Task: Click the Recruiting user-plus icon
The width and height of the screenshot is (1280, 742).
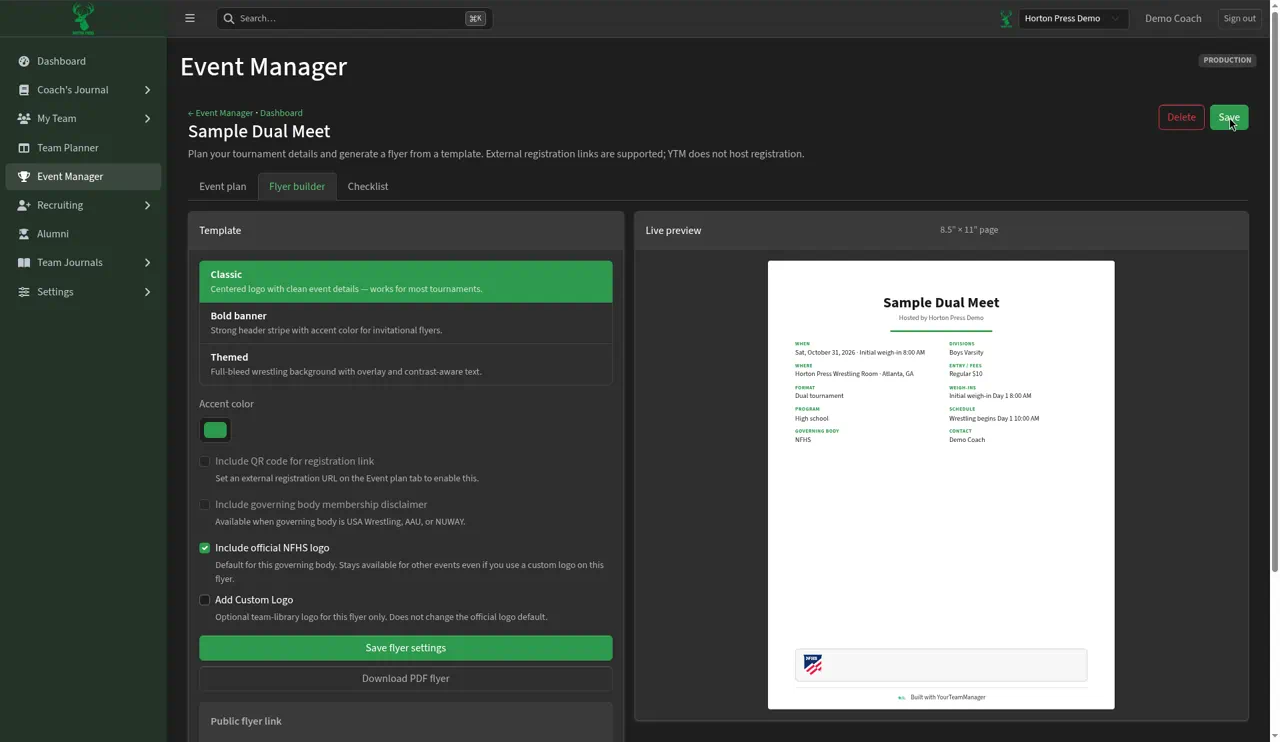Action: [24, 205]
